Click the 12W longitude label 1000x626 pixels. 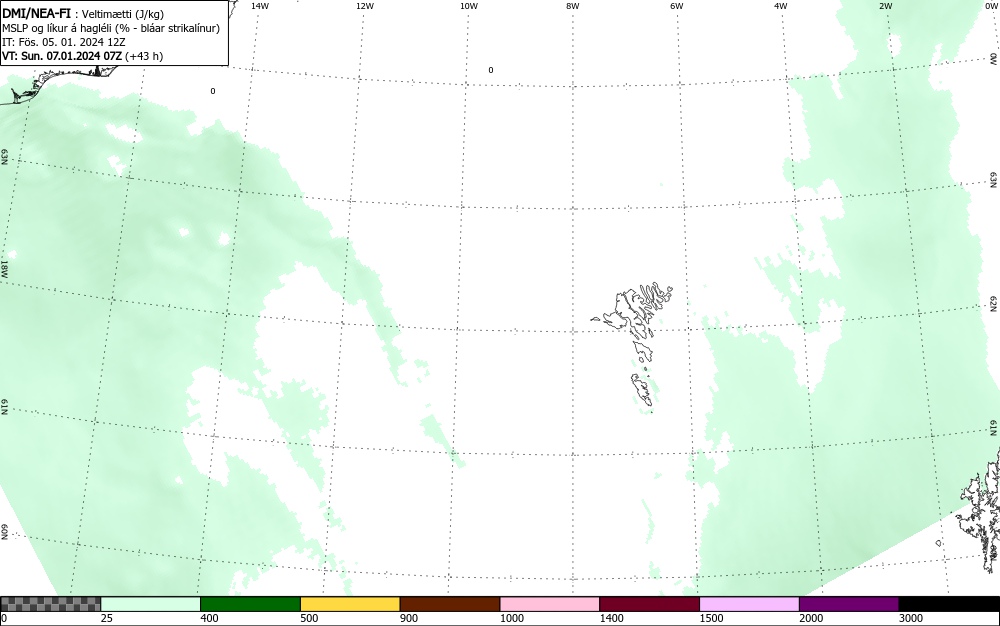pos(364,6)
